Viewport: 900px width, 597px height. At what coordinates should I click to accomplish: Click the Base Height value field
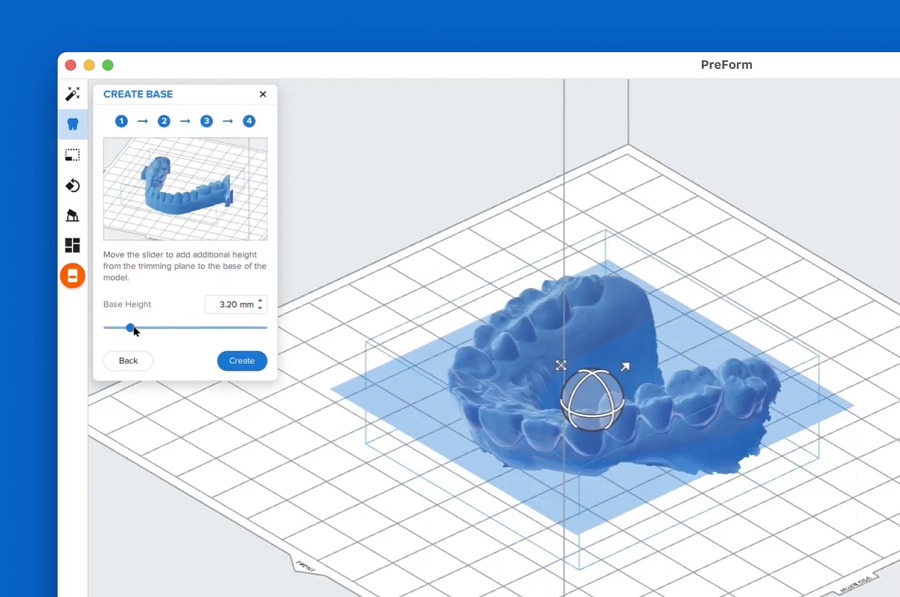point(231,304)
